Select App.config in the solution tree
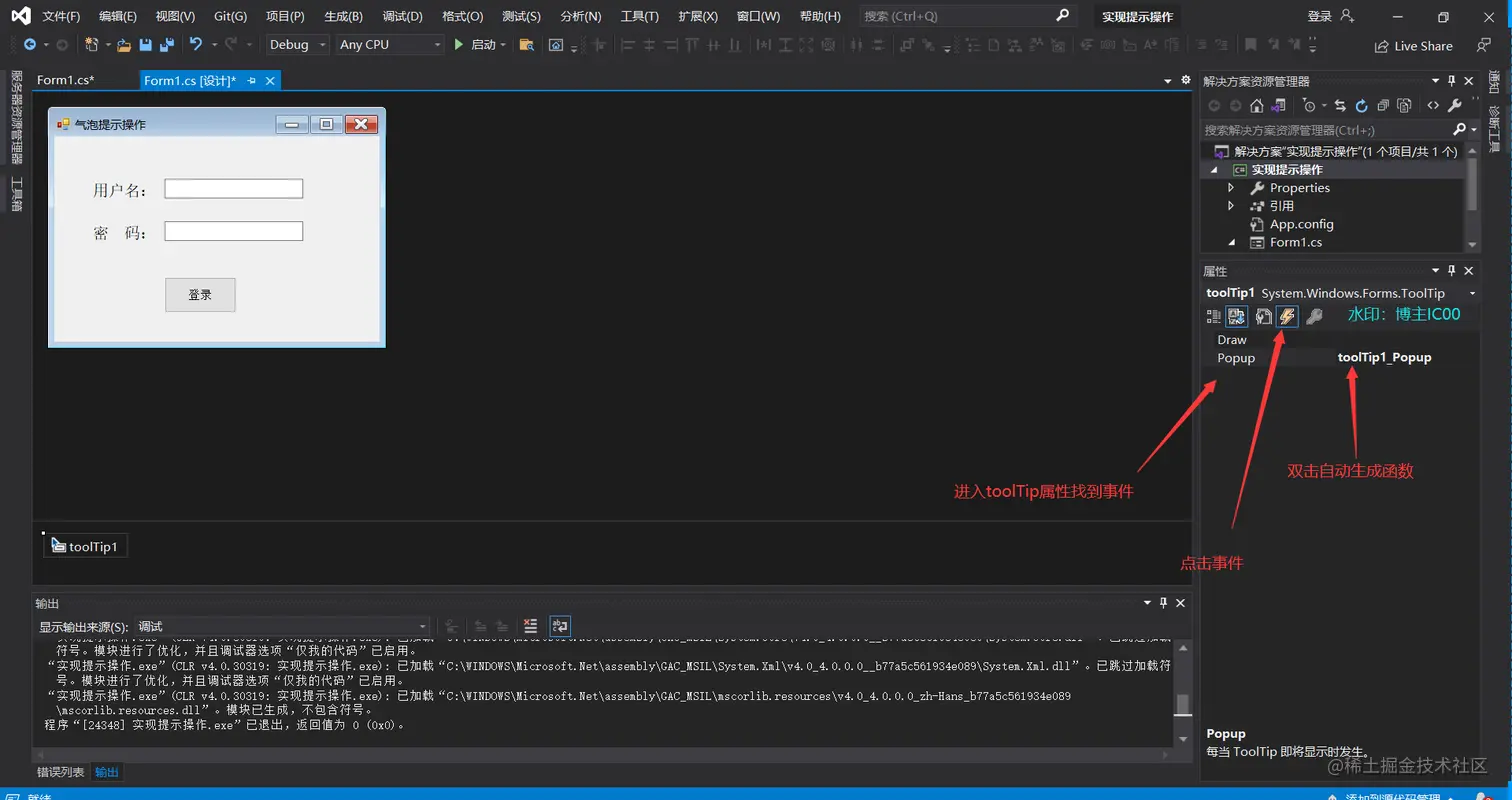1512x800 pixels. click(1301, 224)
